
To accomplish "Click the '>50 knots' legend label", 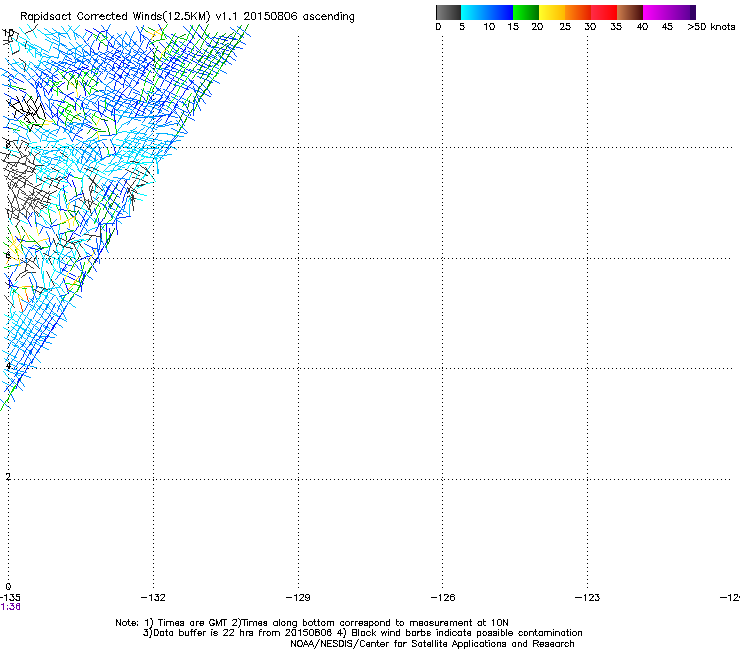I will [711, 27].
